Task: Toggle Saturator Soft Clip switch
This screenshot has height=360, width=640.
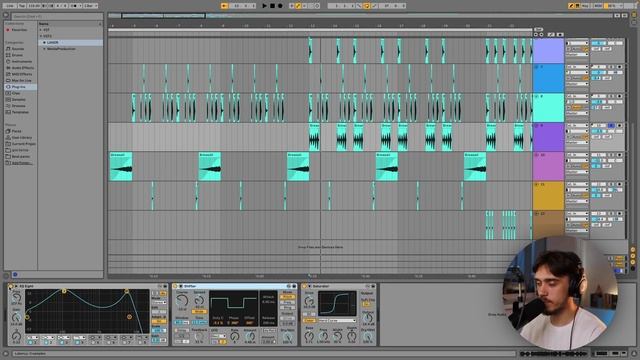Action: [366, 304]
